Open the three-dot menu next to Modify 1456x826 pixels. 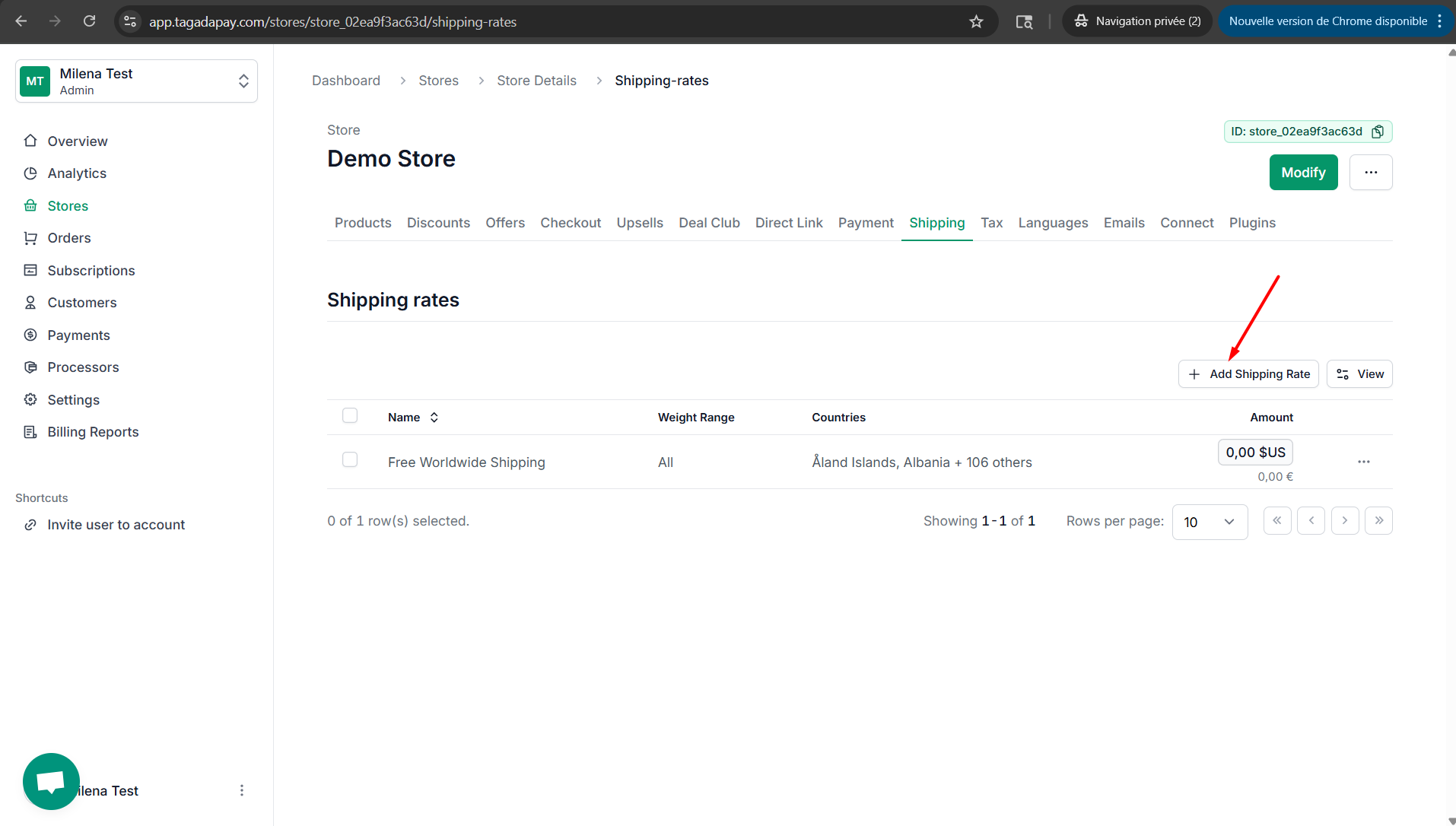1371,173
